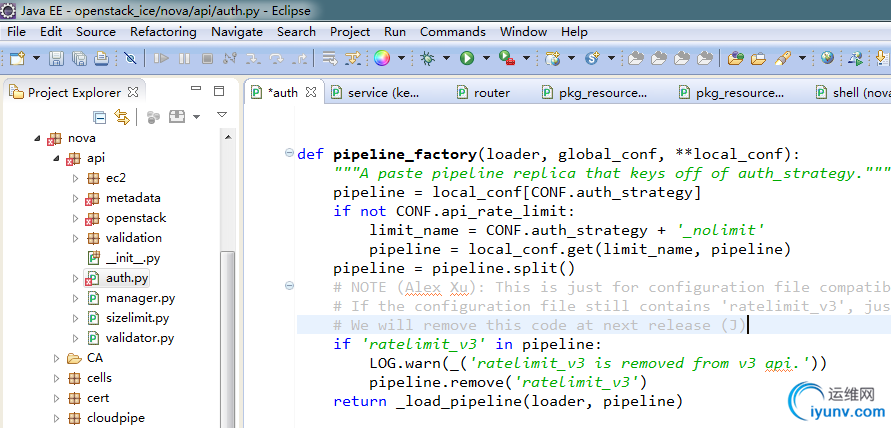Click the green Run button
The height and width of the screenshot is (428, 891).
coord(467,58)
